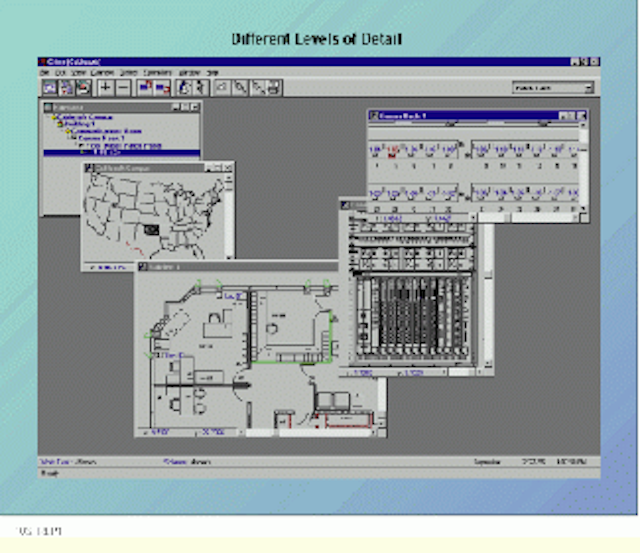Click the magnifying glass toolbar icon
This screenshot has width=640, height=553.
point(240,88)
